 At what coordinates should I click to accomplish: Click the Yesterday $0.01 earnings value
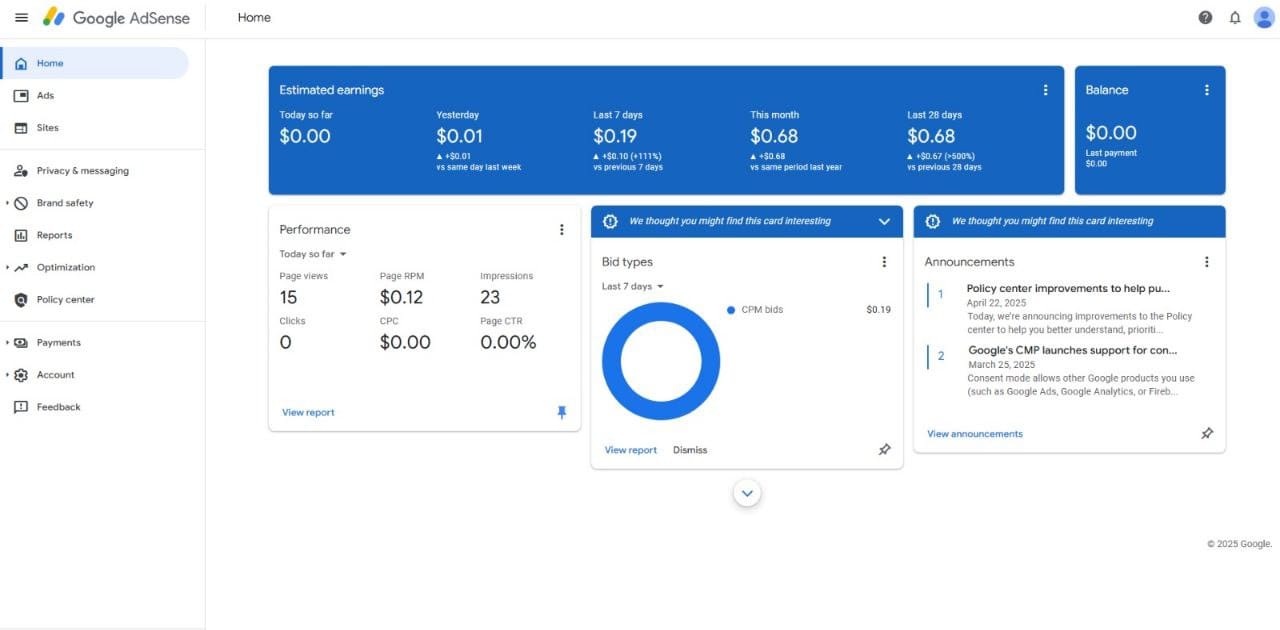[x=459, y=136]
